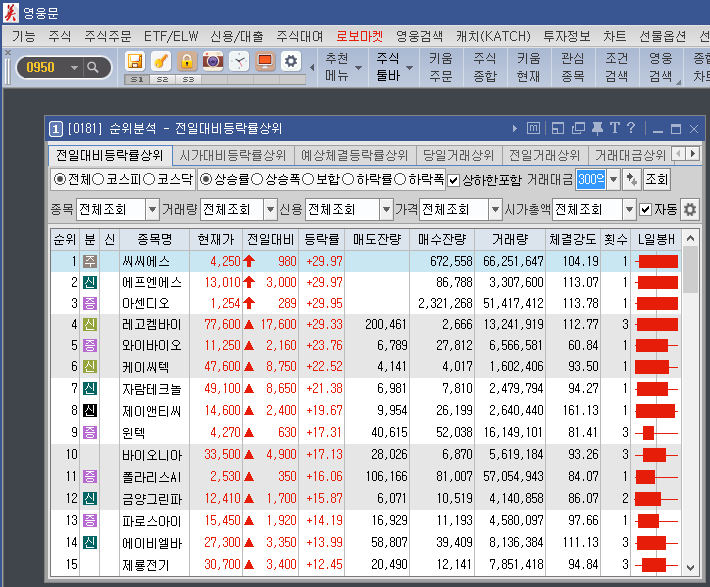This screenshot has height=587, width=710.
Task: Click the table scrollbar down arrow
Action: click(x=690, y=568)
